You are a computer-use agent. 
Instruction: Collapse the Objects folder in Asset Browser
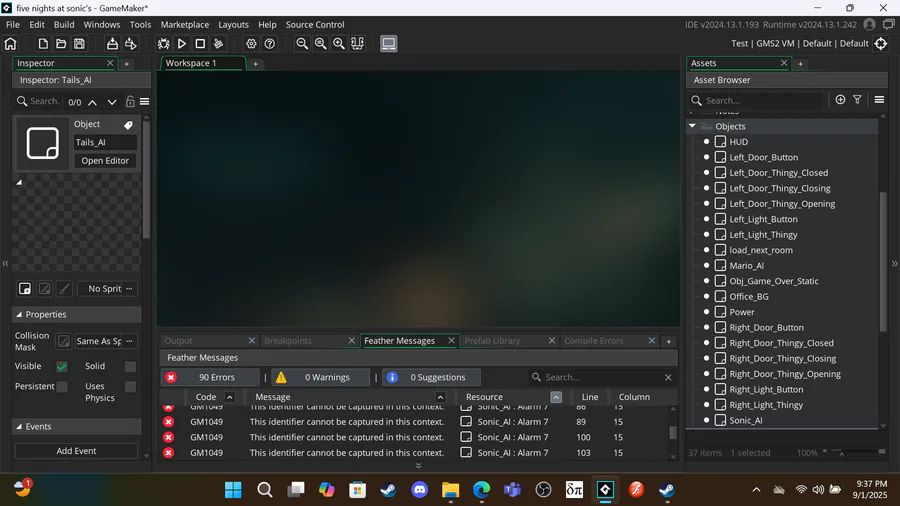tap(692, 126)
